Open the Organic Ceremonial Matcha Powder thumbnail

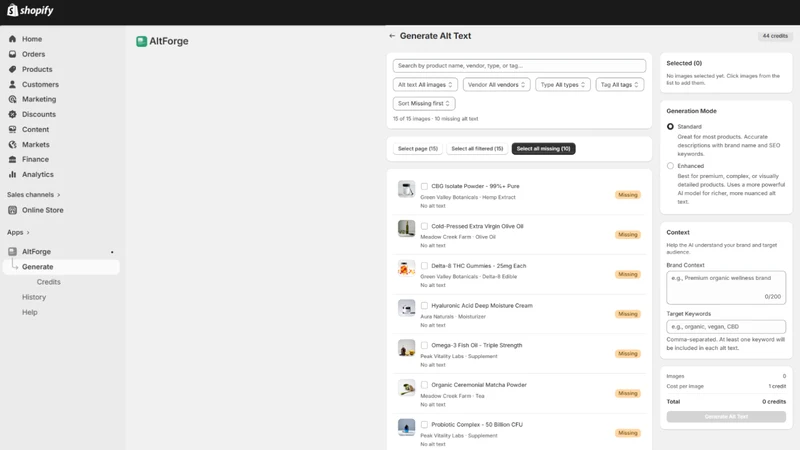pyautogui.click(x=406, y=388)
